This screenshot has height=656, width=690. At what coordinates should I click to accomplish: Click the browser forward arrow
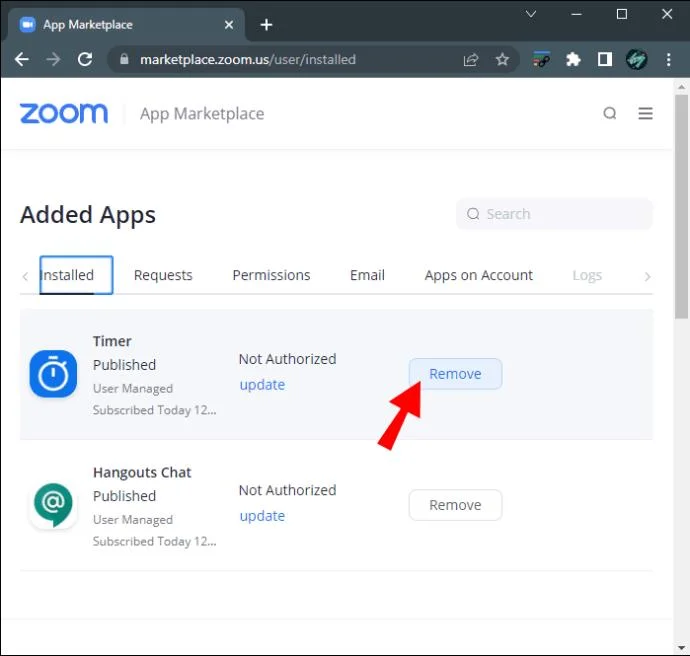53,59
